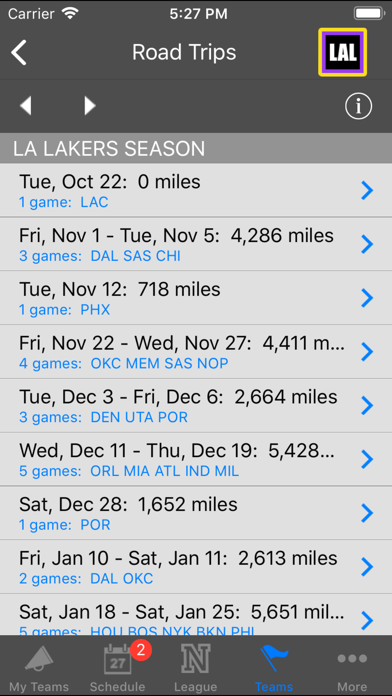The image size is (392, 696).
Task: Expand chevron for Sat, Dec 28 trip
Action: click(x=367, y=513)
